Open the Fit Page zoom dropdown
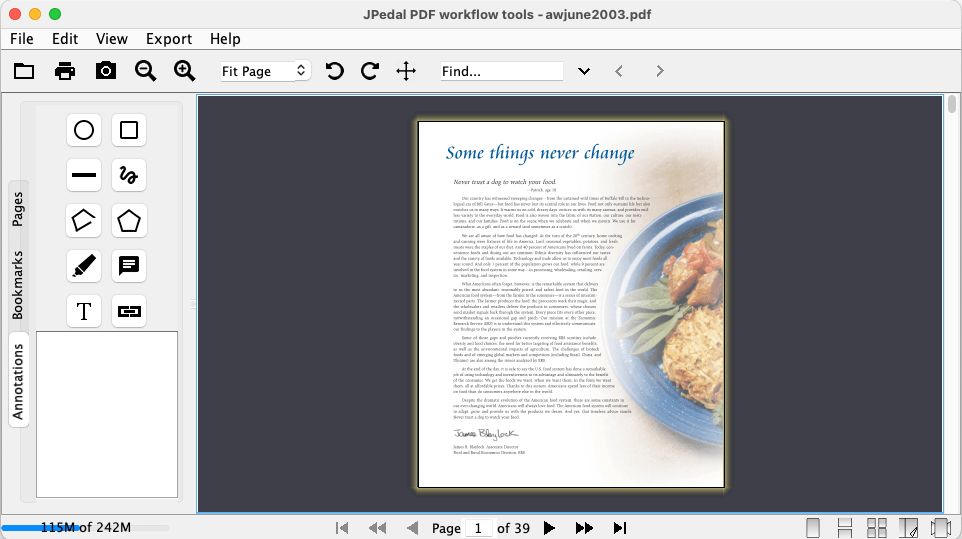Viewport: 962px width, 539px height. coord(265,71)
